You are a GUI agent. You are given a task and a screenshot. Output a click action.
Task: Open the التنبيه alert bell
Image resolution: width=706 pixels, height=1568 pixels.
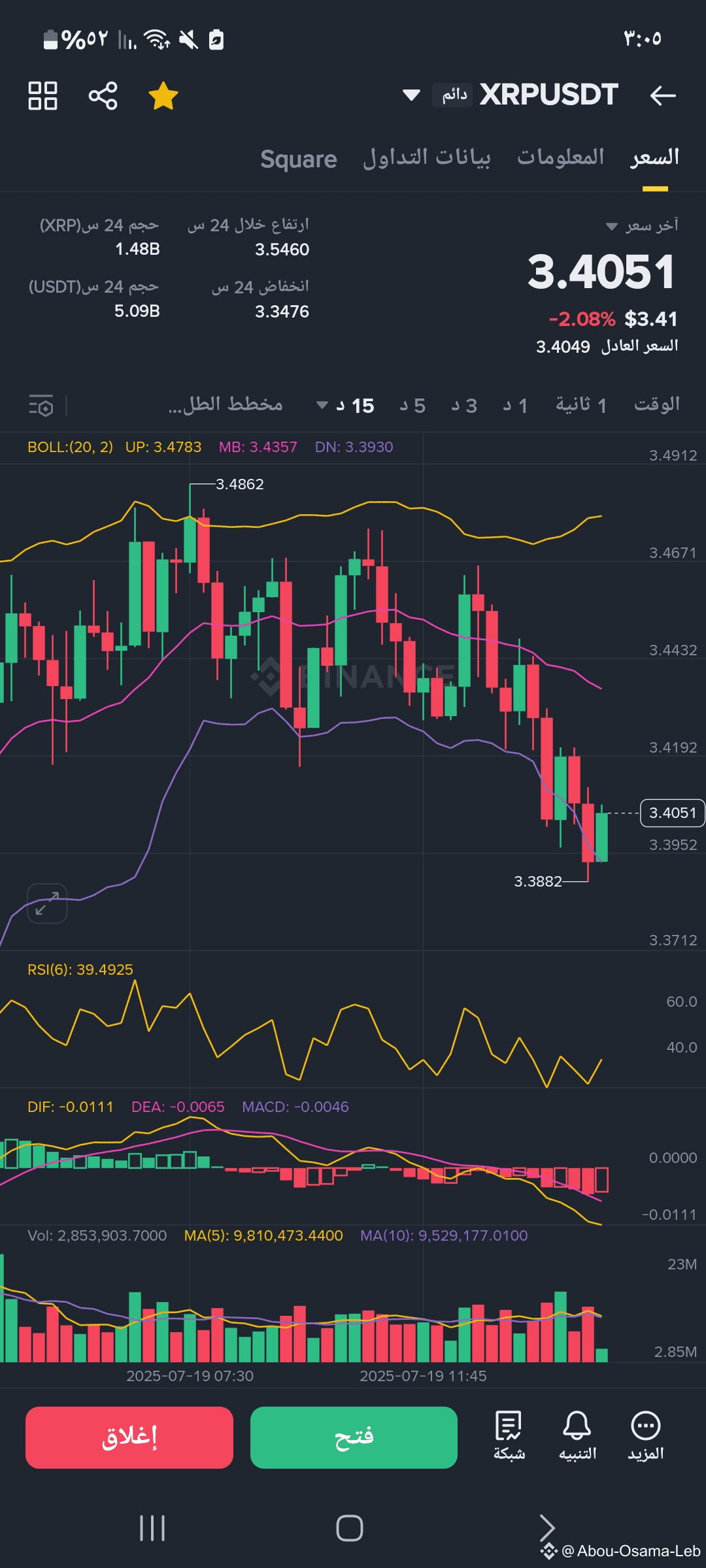click(x=577, y=1435)
